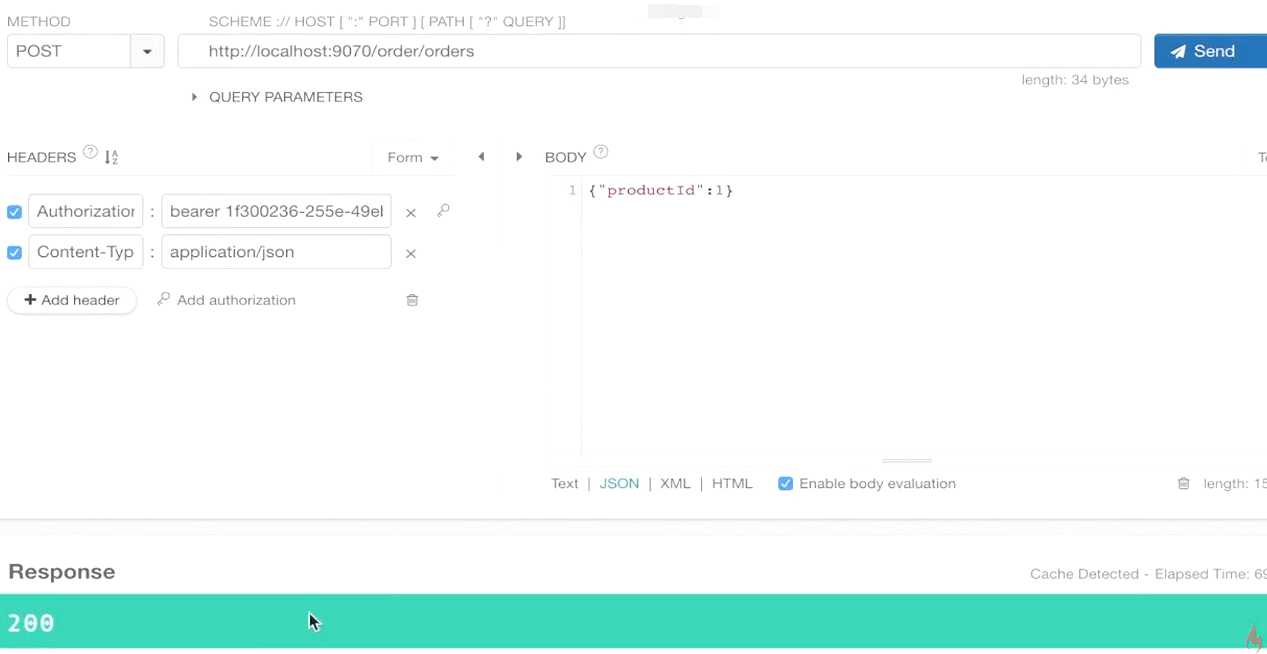This screenshot has width=1267, height=654.
Task: Delete all headers trash icon
Action: (412, 300)
